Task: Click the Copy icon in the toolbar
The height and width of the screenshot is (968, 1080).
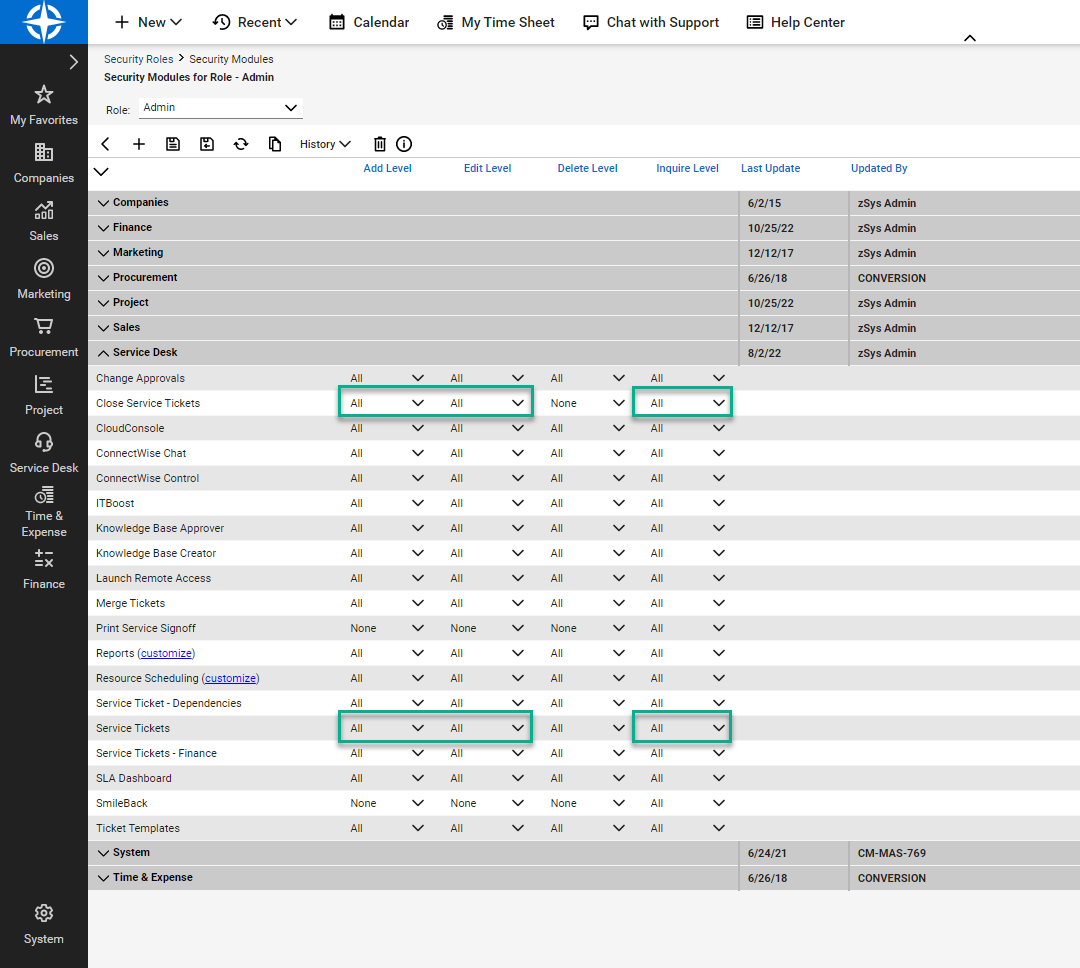Action: coord(275,144)
